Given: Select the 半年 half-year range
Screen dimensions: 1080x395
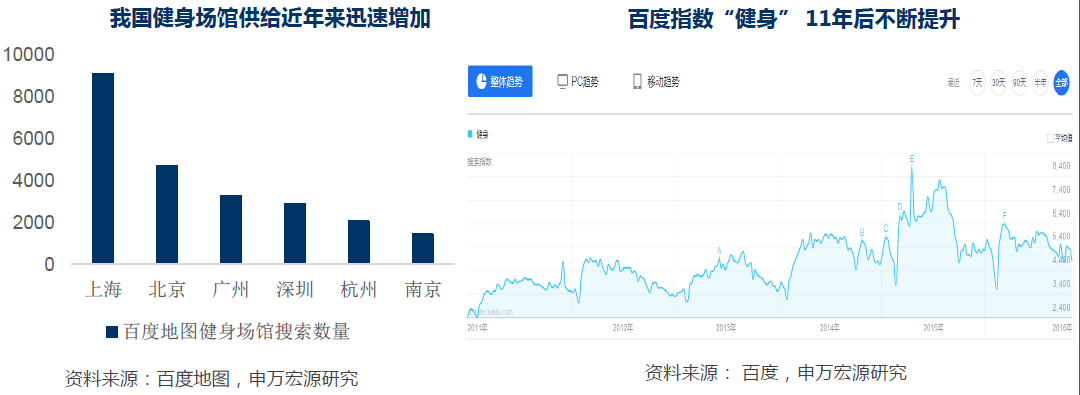Looking at the screenshot, I should [x=1040, y=83].
